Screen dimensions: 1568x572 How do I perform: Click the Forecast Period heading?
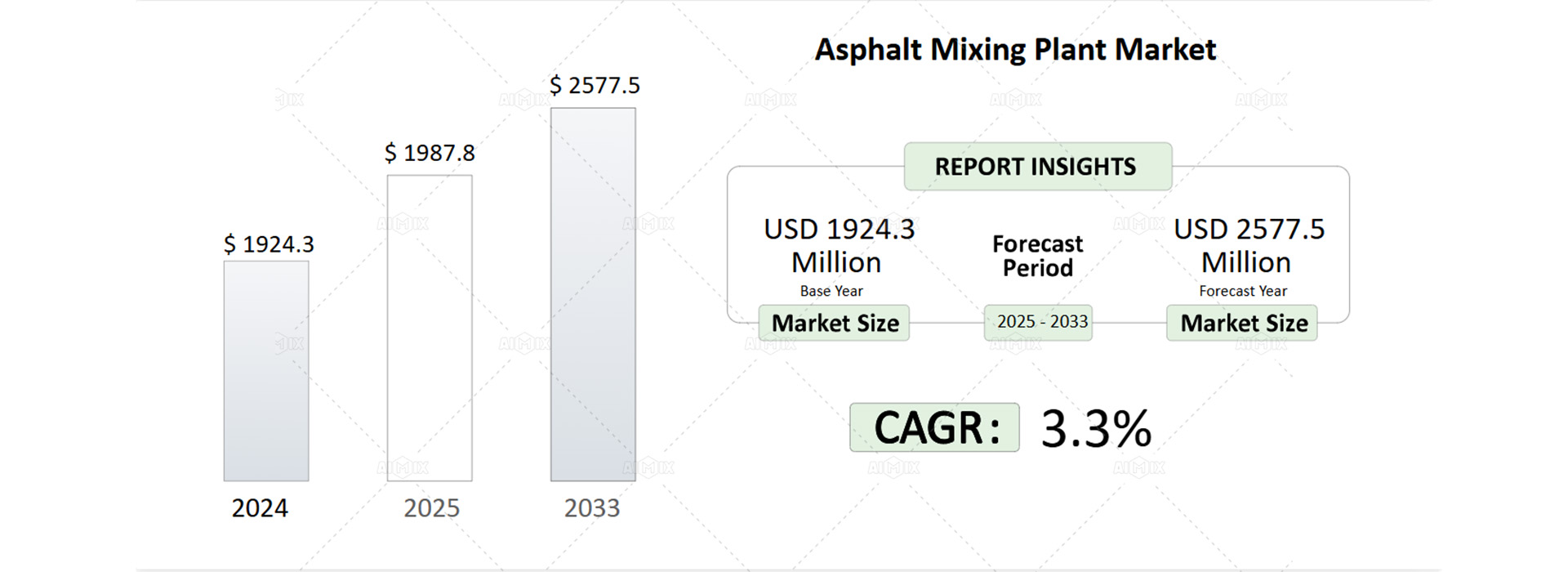coord(1037,256)
